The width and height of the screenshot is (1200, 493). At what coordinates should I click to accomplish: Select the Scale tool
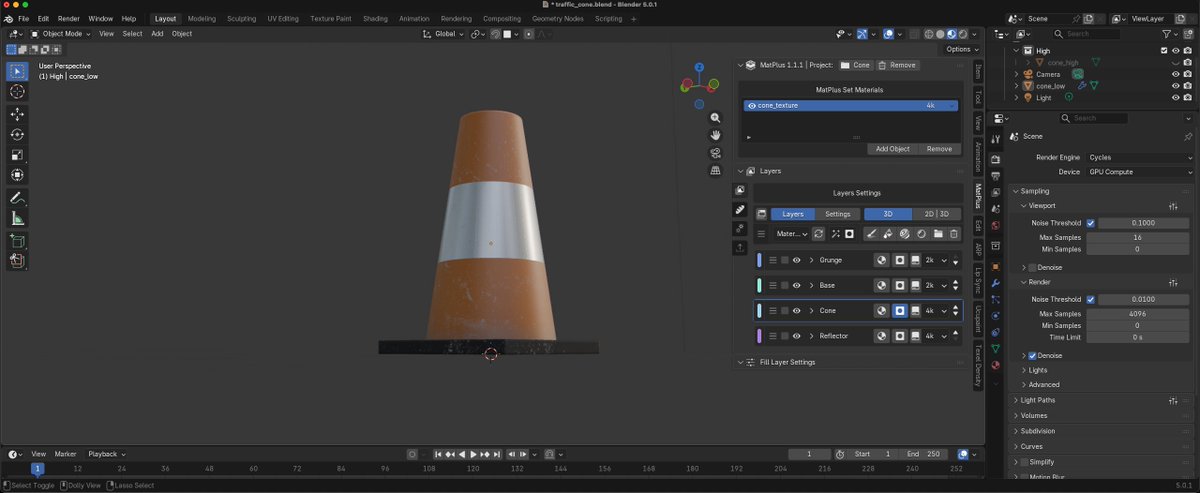coord(17,155)
